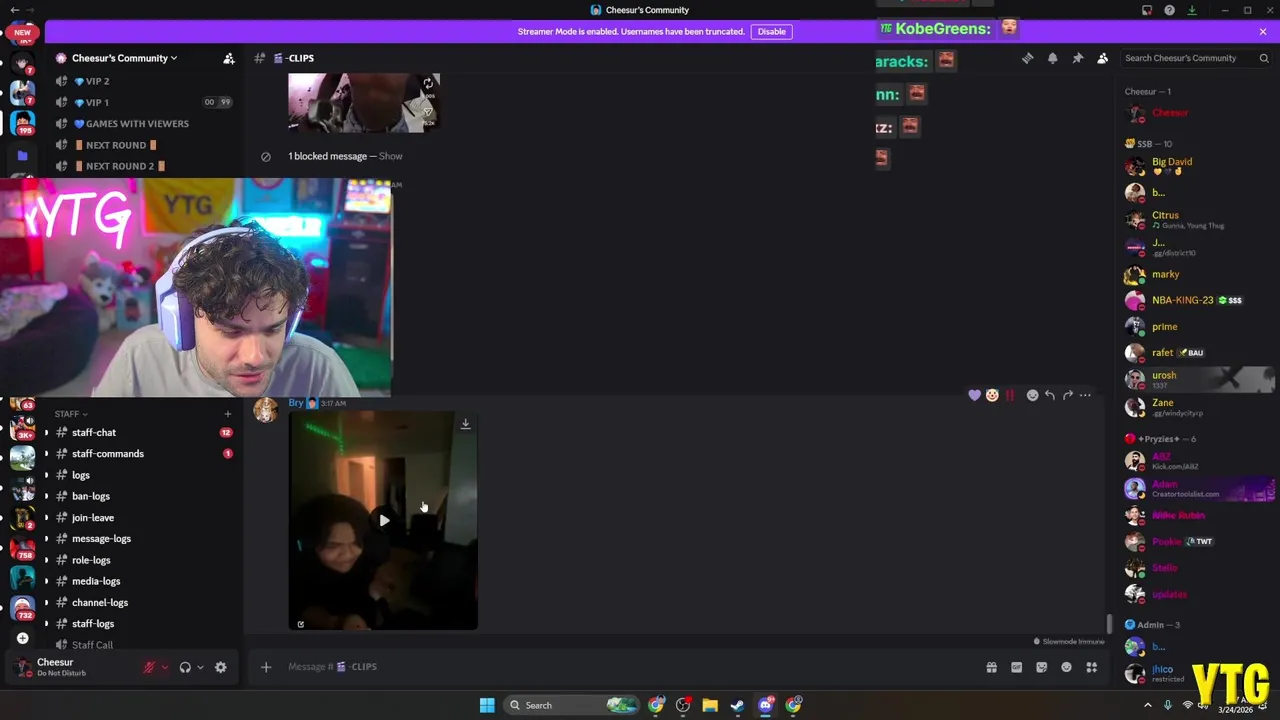The height and width of the screenshot is (720, 1280).
Task: Create channel plus in STAFF category
Action: (228, 414)
